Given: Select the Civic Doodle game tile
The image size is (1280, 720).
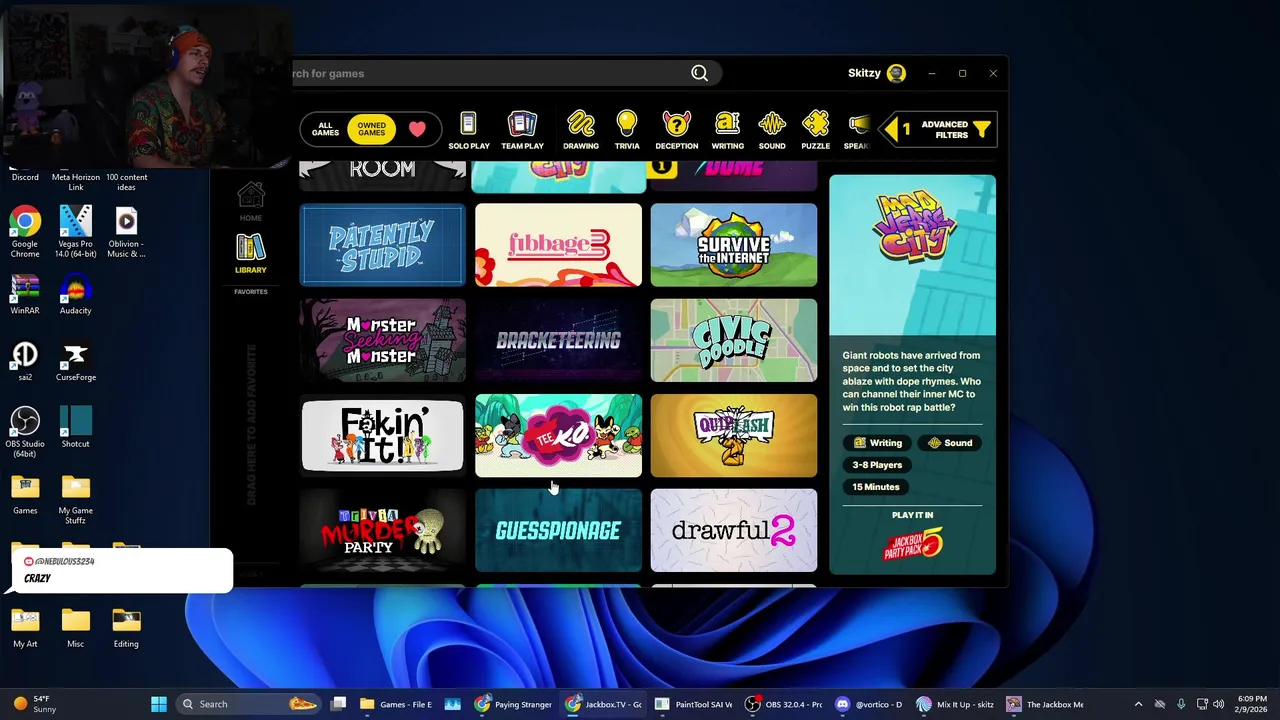Looking at the screenshot, I should pos(733,340).
